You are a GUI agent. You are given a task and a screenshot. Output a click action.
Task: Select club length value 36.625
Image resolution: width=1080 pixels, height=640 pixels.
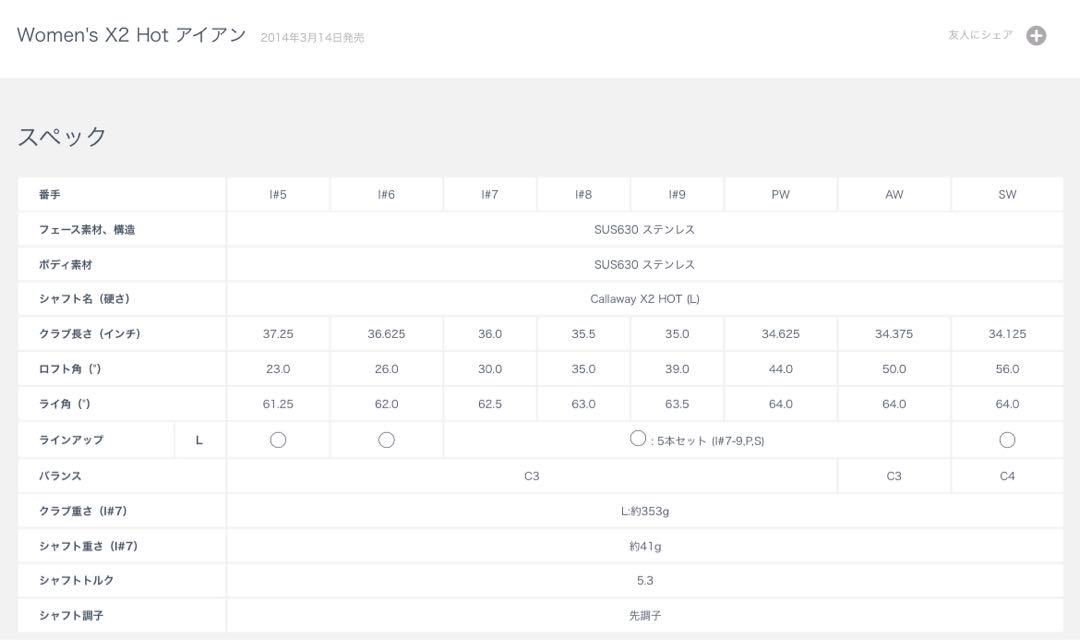point(386,333)
